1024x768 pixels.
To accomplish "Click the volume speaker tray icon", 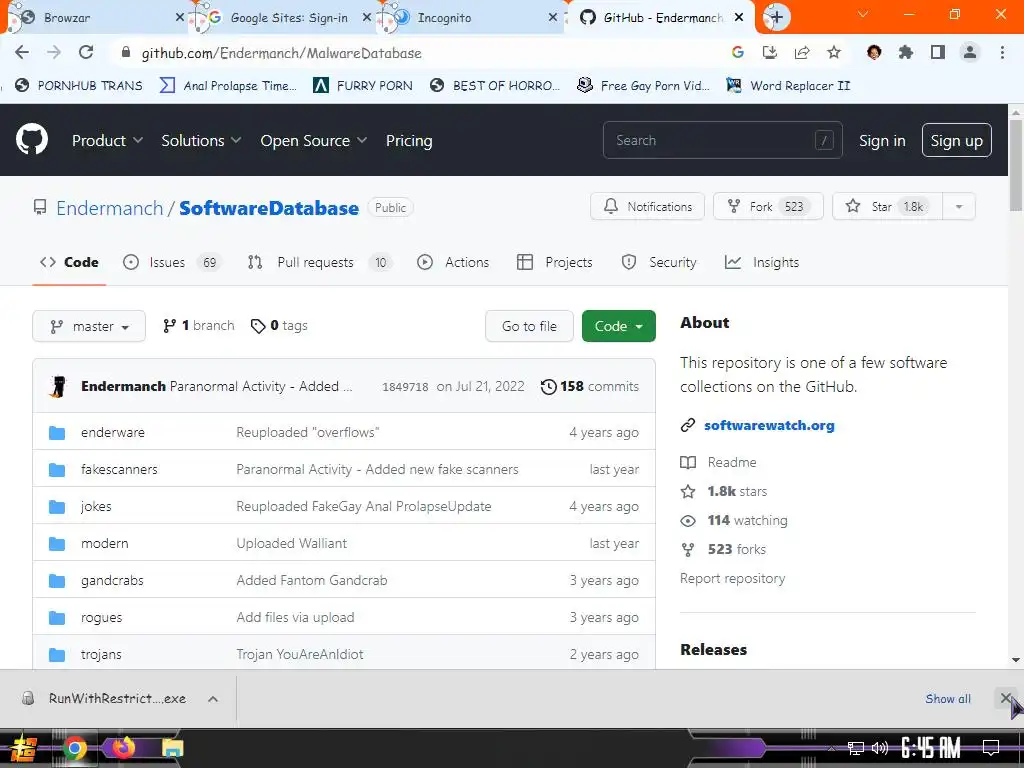I will click(880, 748).
